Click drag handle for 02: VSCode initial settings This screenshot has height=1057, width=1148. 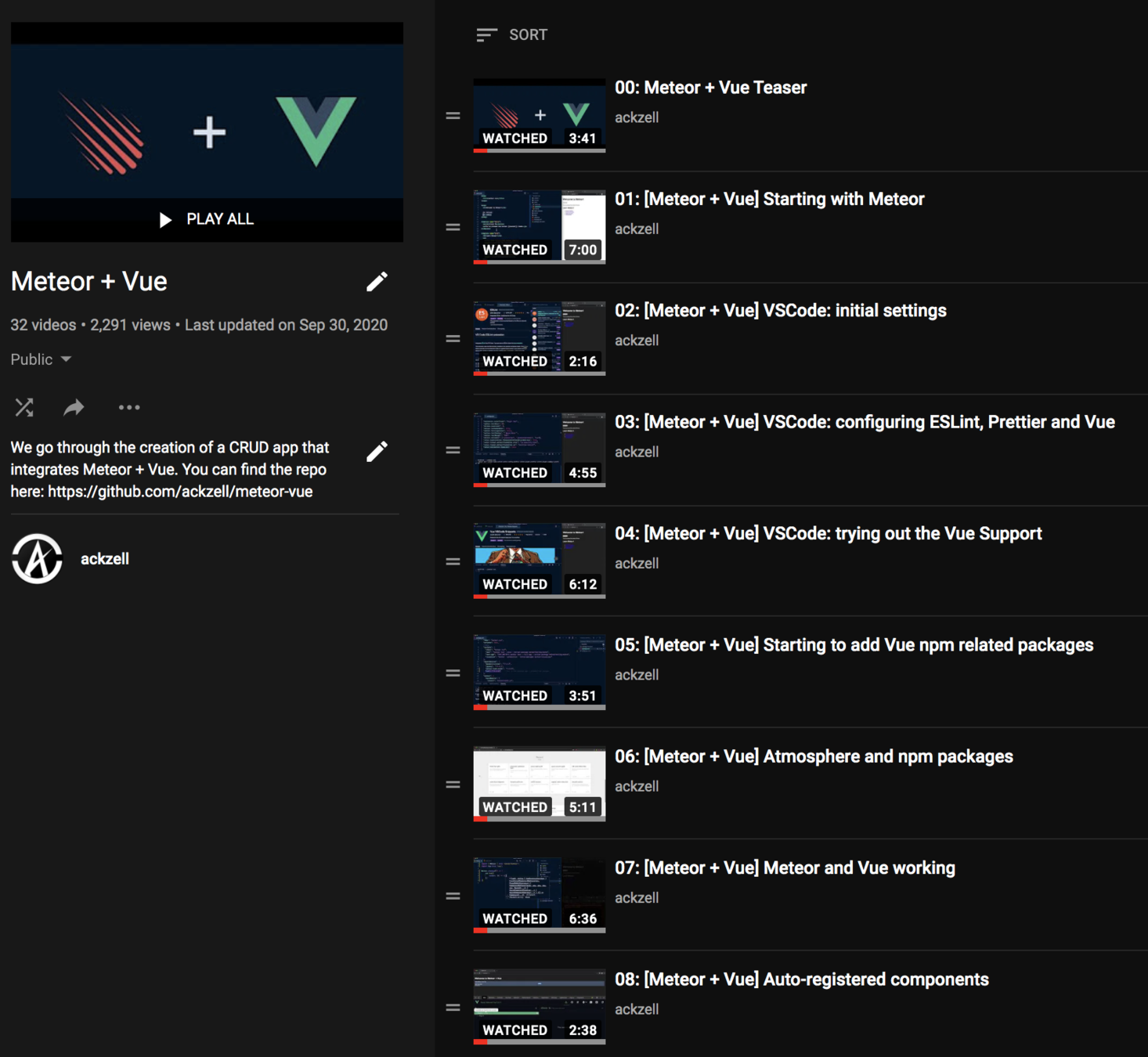coord(453,339)
